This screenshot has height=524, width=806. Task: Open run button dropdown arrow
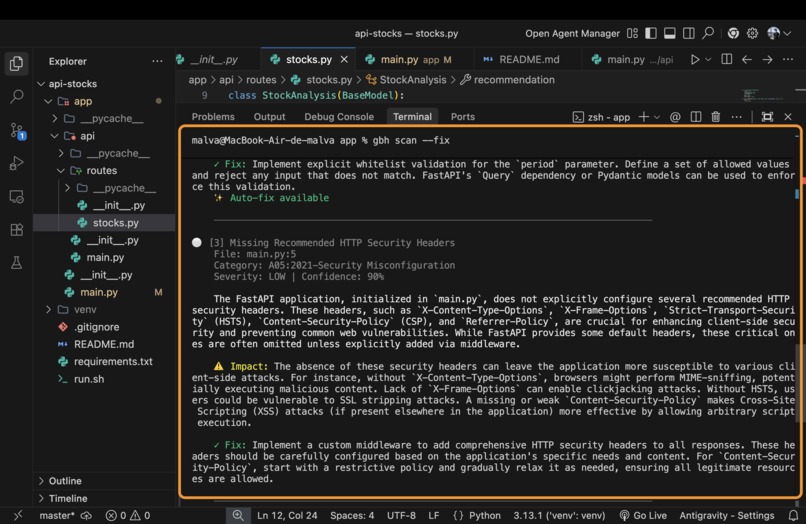[708, 60]
